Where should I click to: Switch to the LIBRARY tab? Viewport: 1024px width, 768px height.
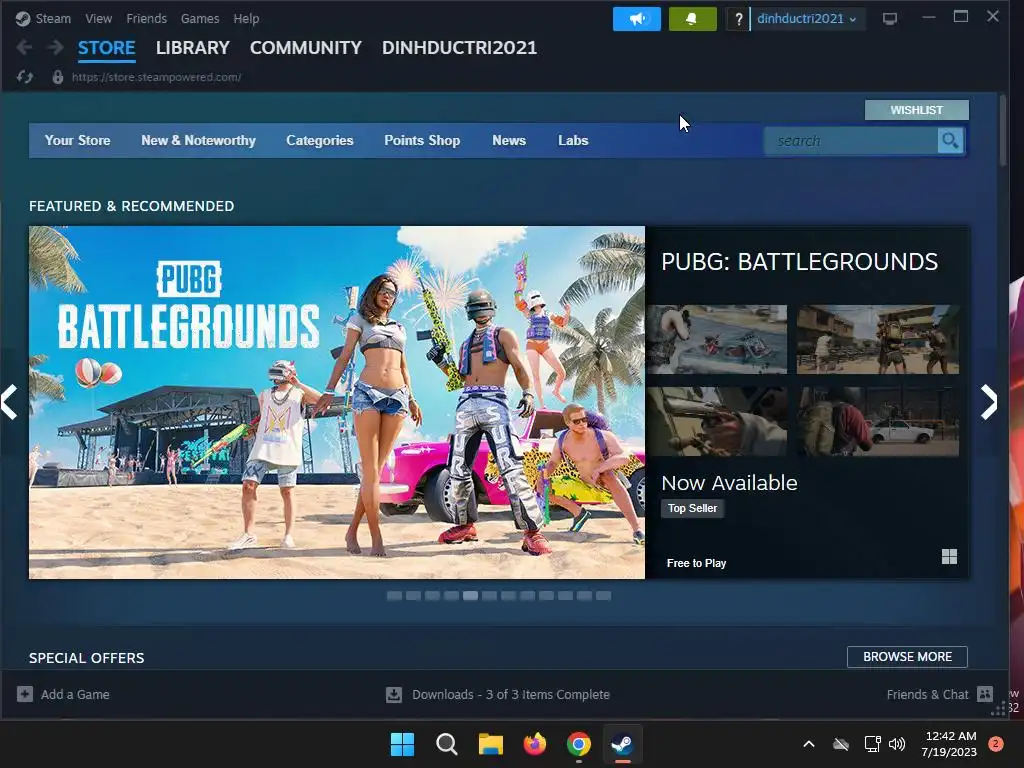pos(193,48)
